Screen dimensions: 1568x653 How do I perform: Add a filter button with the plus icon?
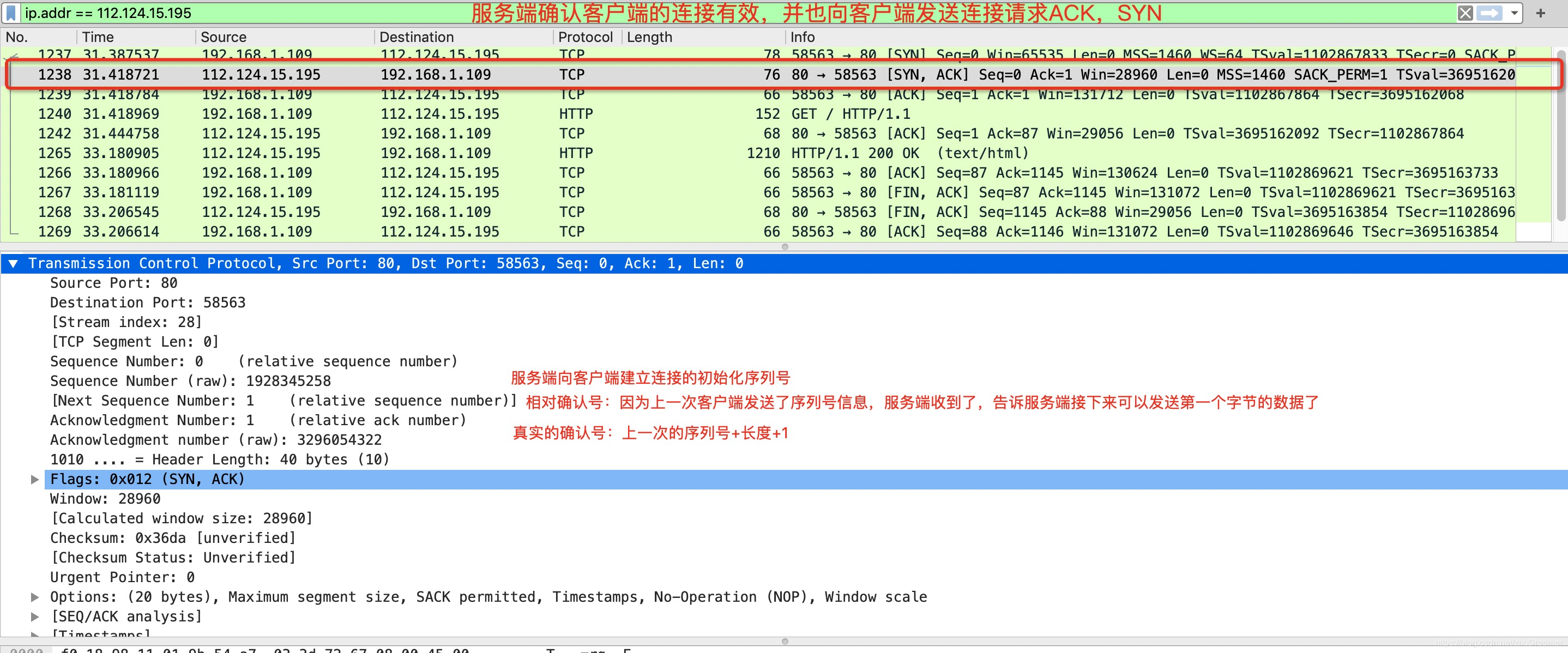[x=1541, y=13]
